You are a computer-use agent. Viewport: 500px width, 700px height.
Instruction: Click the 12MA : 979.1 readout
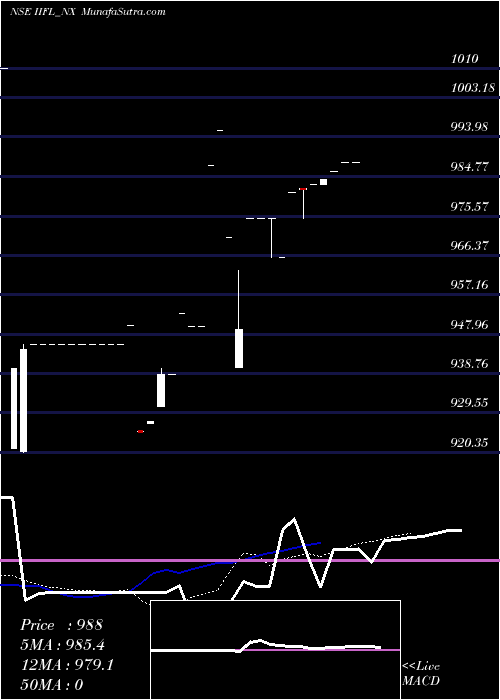(67, 665)
